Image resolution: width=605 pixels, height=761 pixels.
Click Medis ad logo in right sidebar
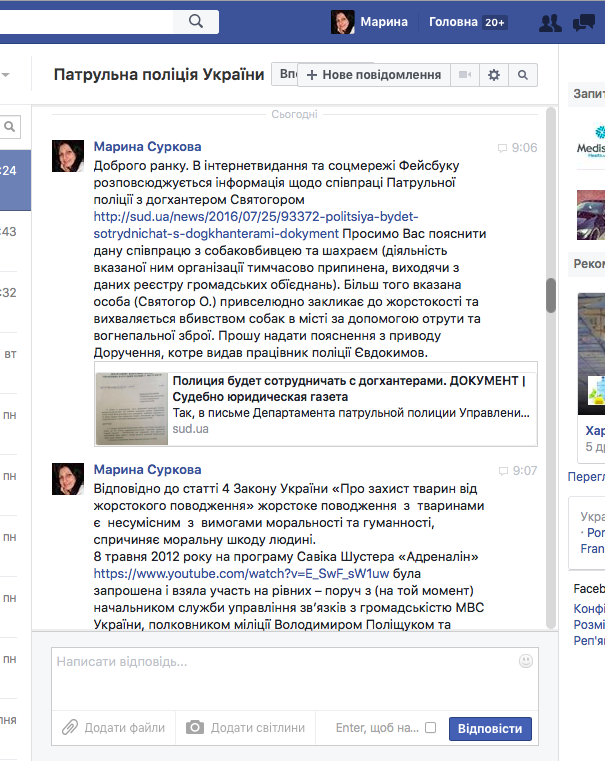click(591, 142)
